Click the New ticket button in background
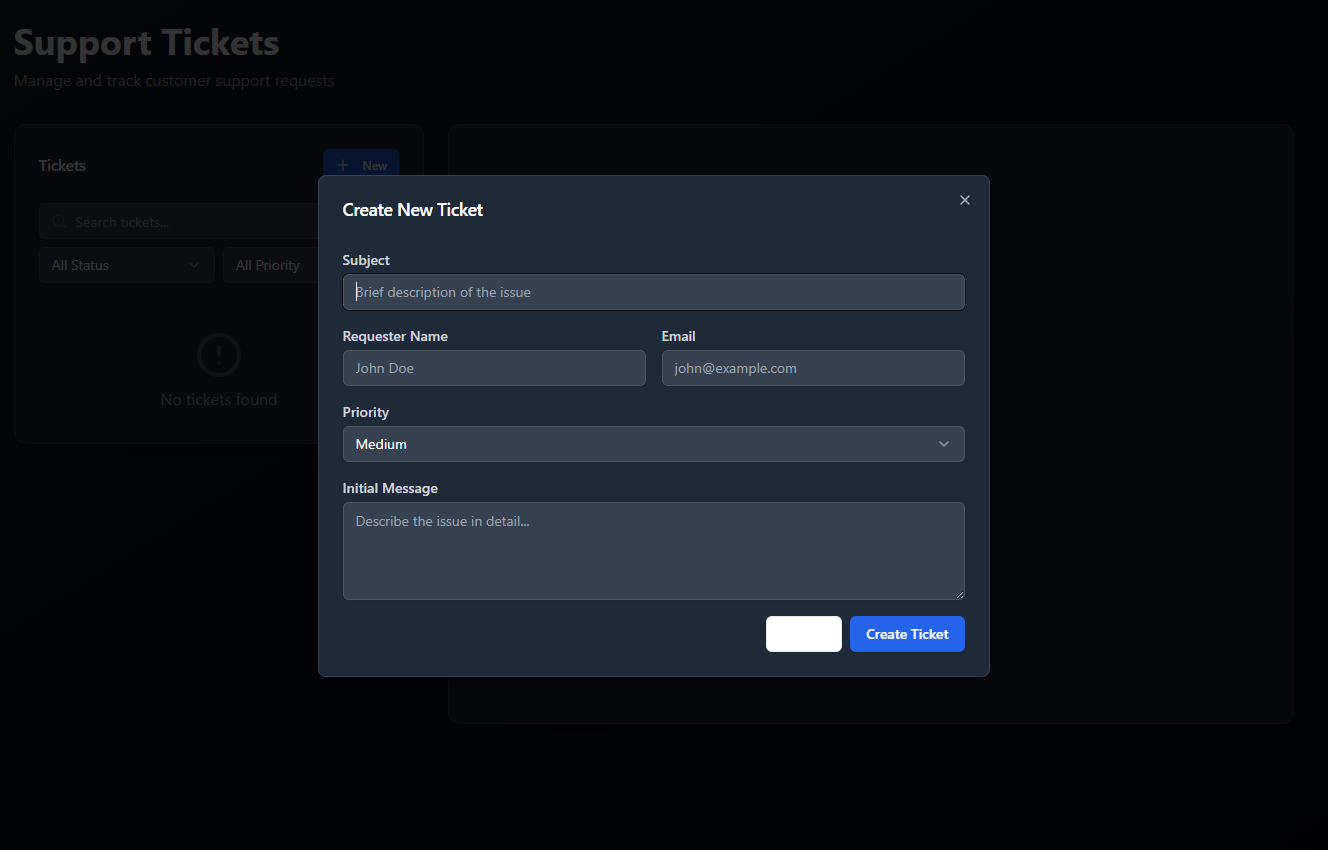Screen dimensions: 1328x850 coord(361,165)
